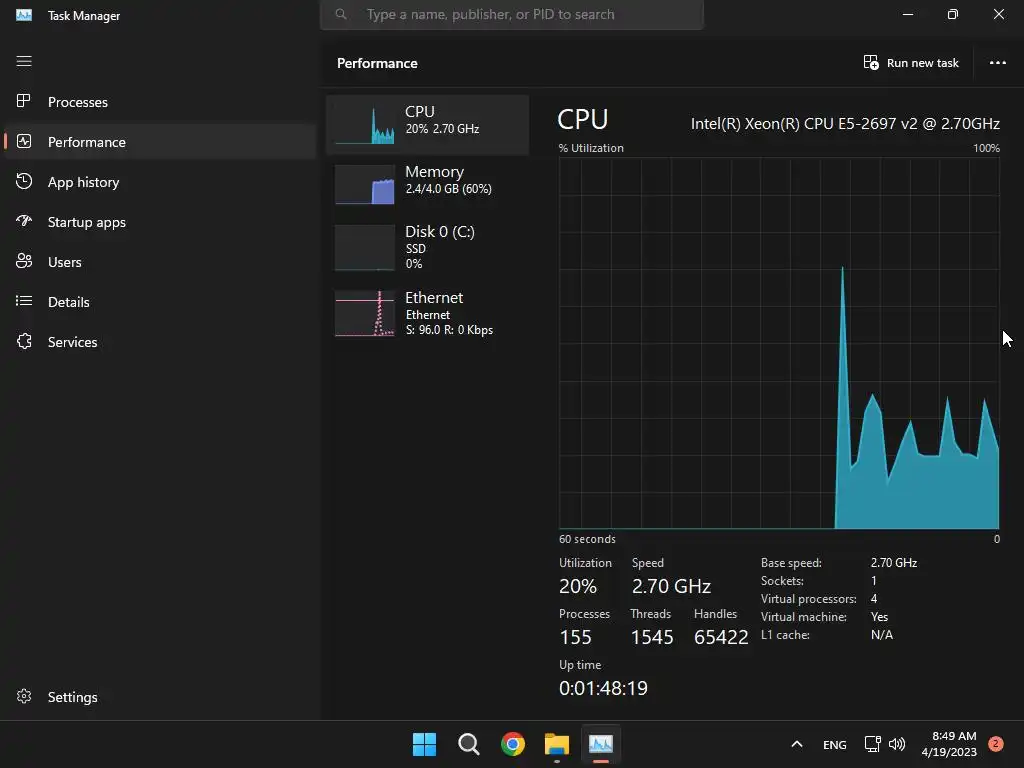Select the Disk 0 (C:) resource entry
Screen dimensions: 1024x768
click(428, 247)
